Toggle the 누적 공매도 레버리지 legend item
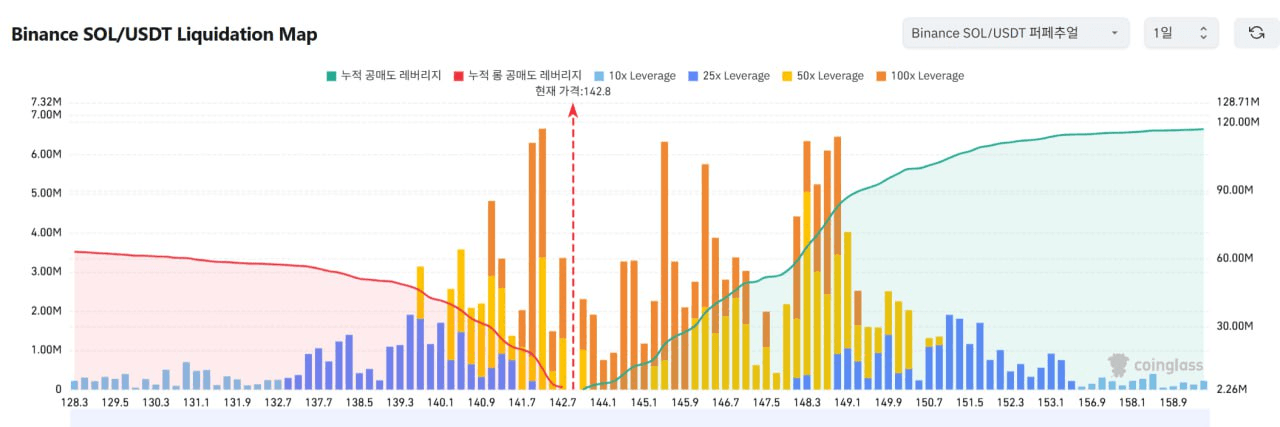The width and height of the screenshot is (1280, 427). coord(383,76)
